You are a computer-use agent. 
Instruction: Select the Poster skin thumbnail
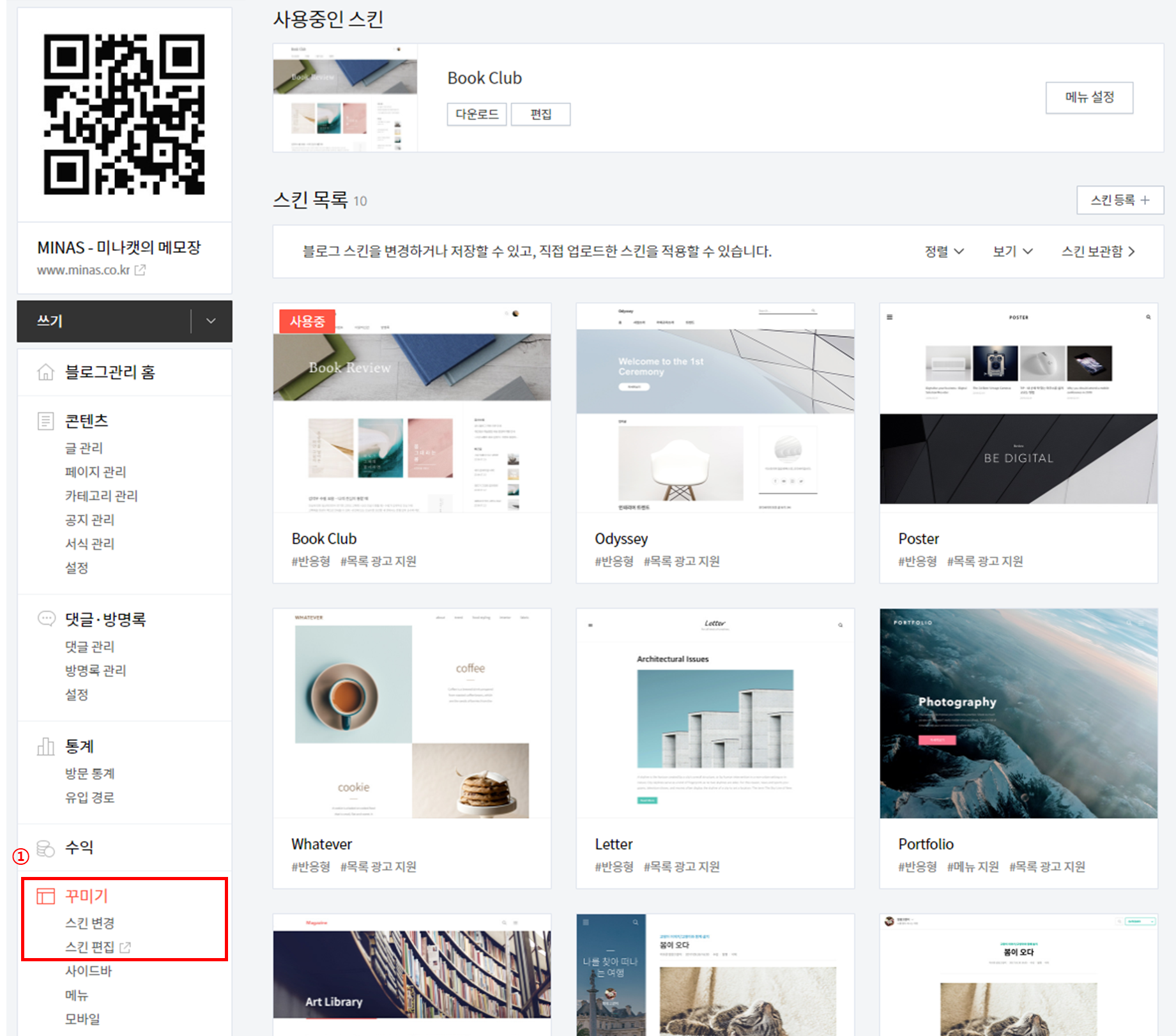[1019, 408]
